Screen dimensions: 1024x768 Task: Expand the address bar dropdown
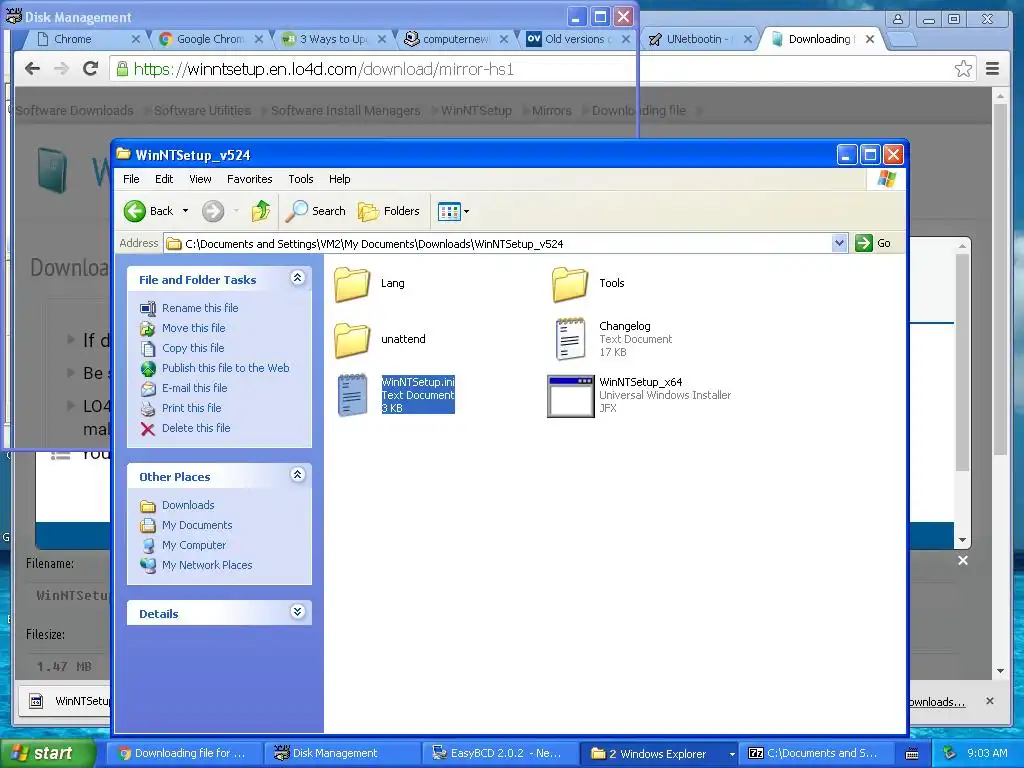(839, 244)
